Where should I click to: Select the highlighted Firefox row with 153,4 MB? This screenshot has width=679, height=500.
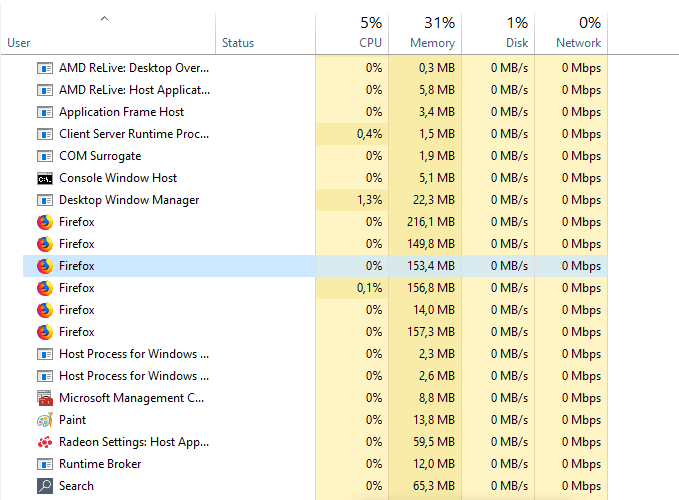tap(315, 266)
